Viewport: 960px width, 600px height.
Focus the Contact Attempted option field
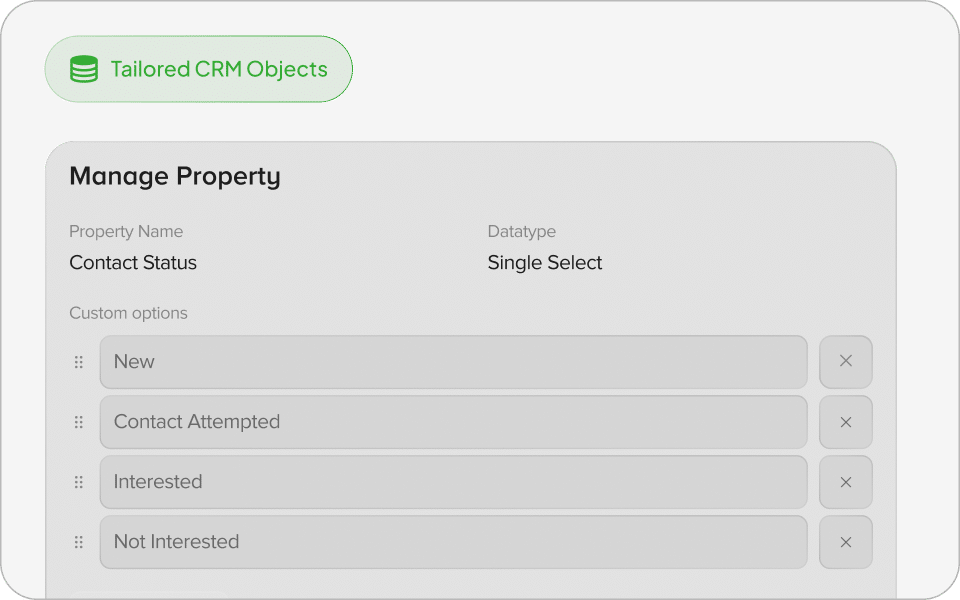(453, 422)
